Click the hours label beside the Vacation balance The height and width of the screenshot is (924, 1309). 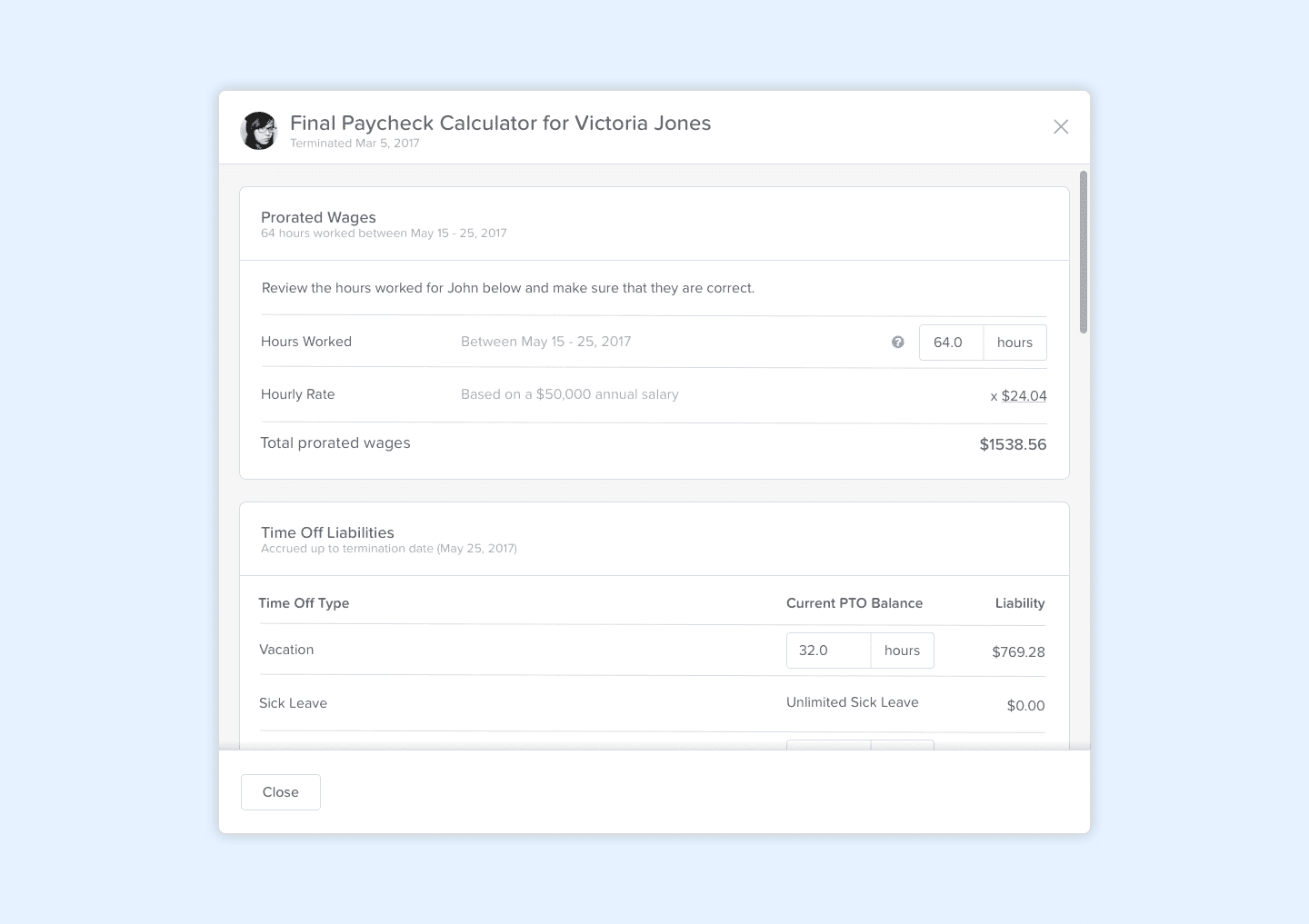901,650
